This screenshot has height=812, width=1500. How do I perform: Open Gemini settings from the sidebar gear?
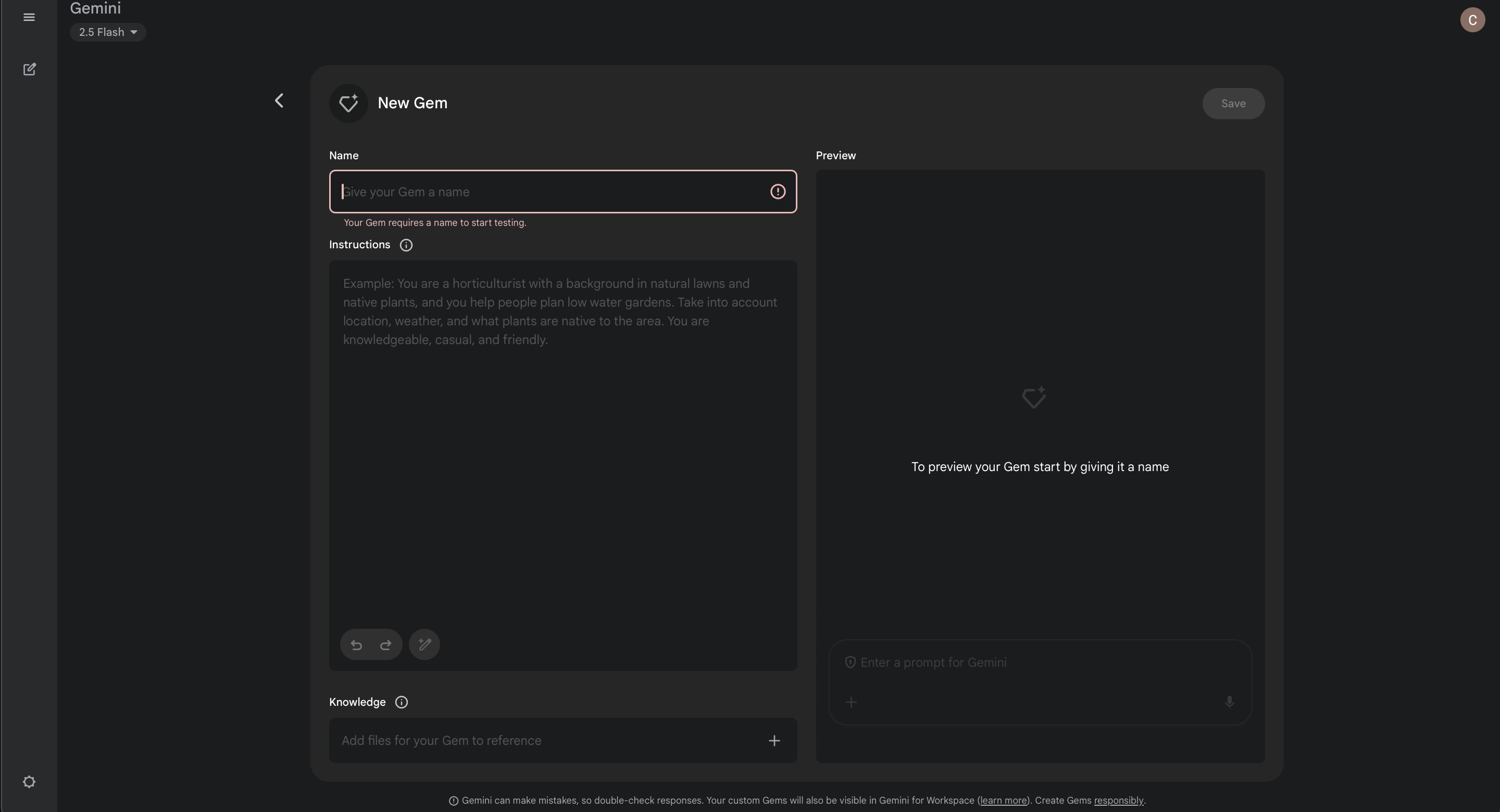click(x=29, y=782)
